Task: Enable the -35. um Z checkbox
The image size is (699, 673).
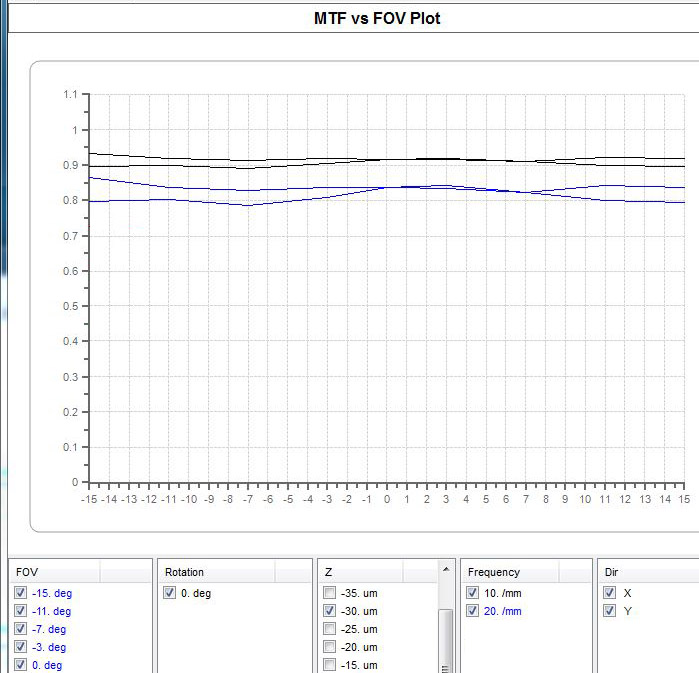Action: pyautogui.click(x=328, y=593)
